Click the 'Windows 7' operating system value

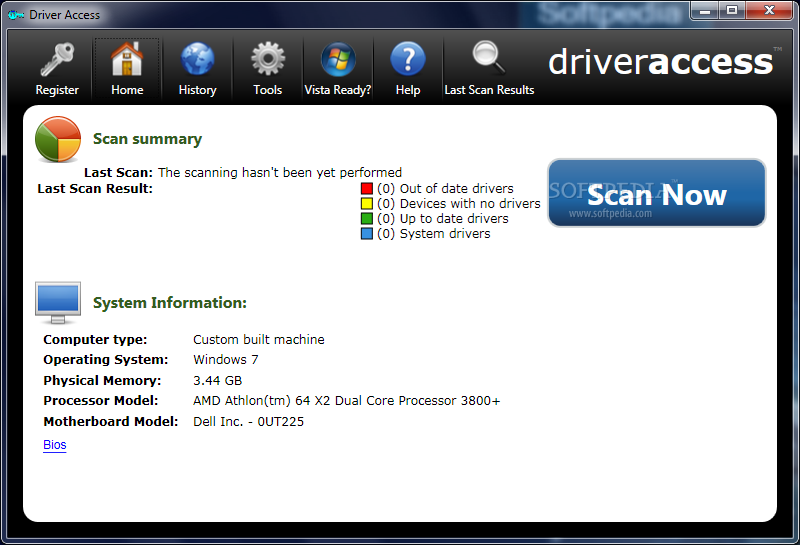[x=226, y=360]
